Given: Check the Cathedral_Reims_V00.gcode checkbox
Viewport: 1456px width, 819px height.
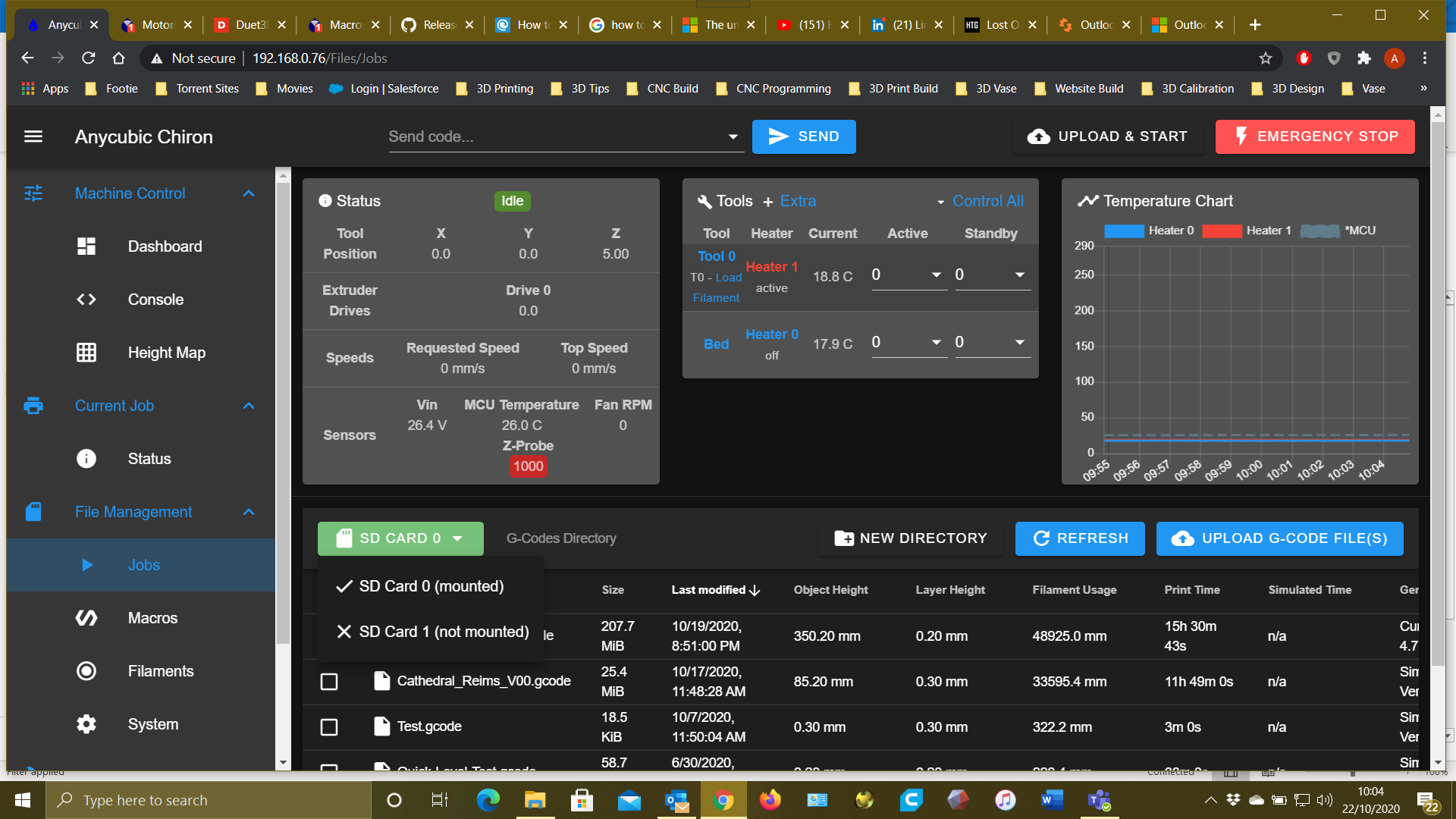Looking at the screenshot, I should (329, 682).
